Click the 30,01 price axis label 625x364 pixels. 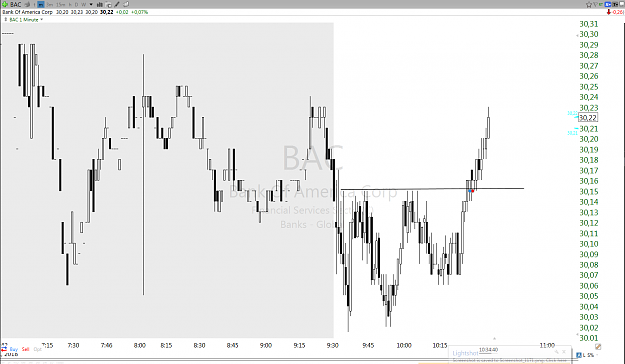tap(588, 338)
